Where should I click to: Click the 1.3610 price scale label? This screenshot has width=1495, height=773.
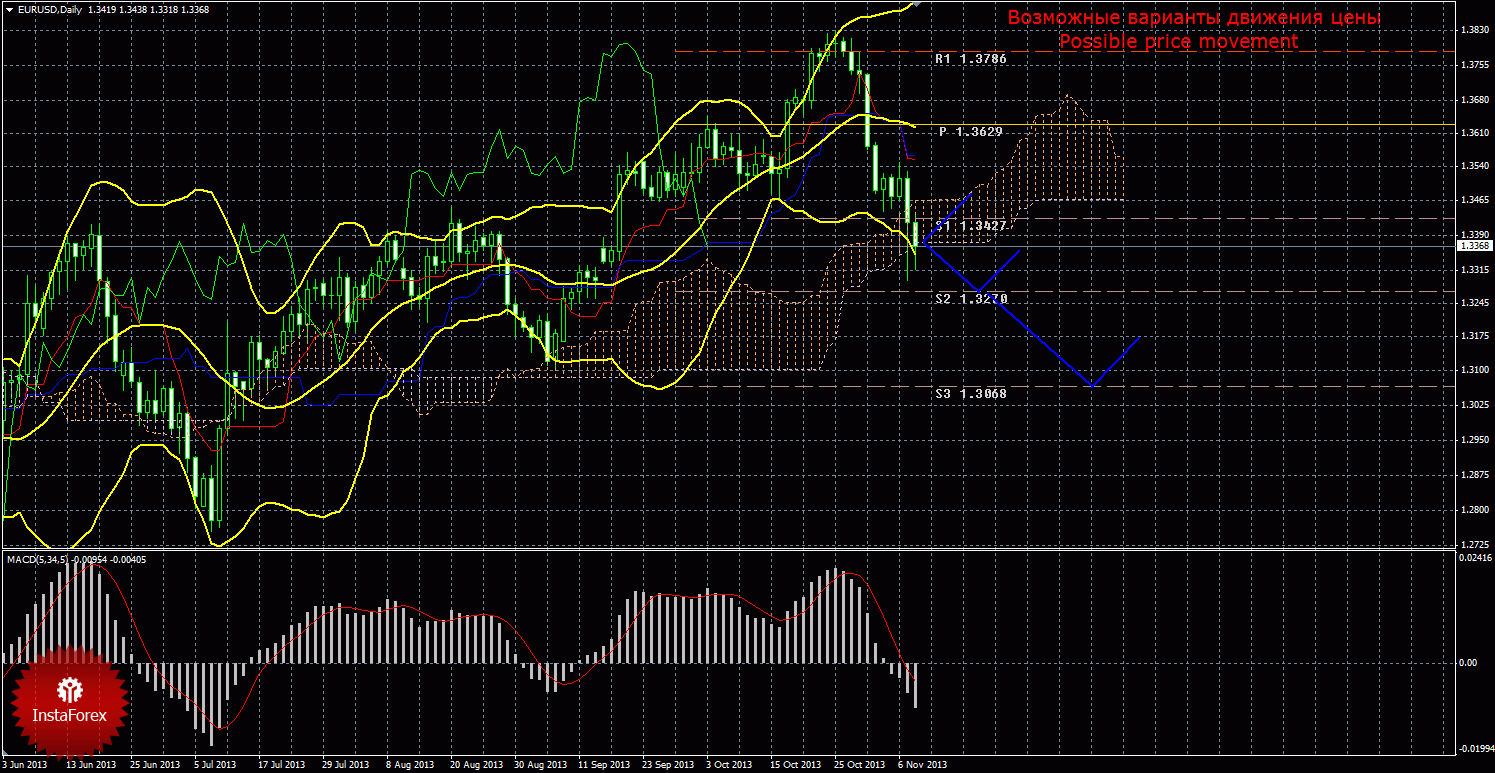click(1475, 133)
